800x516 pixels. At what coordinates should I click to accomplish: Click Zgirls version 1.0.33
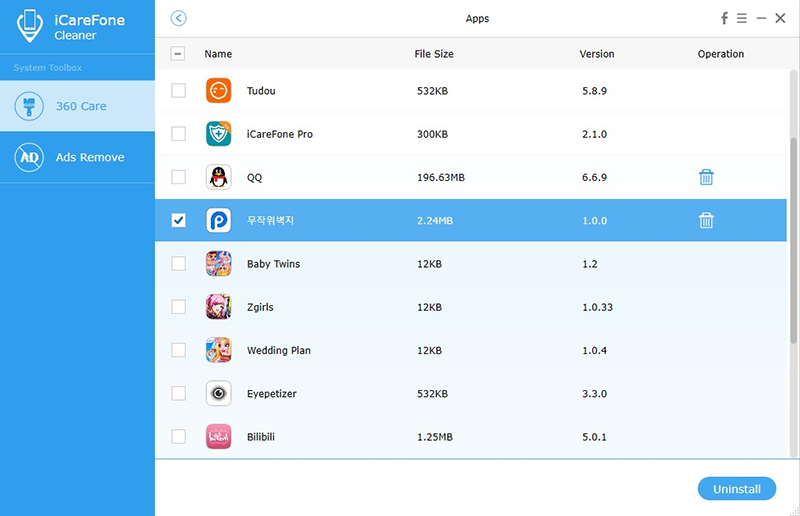597,307
